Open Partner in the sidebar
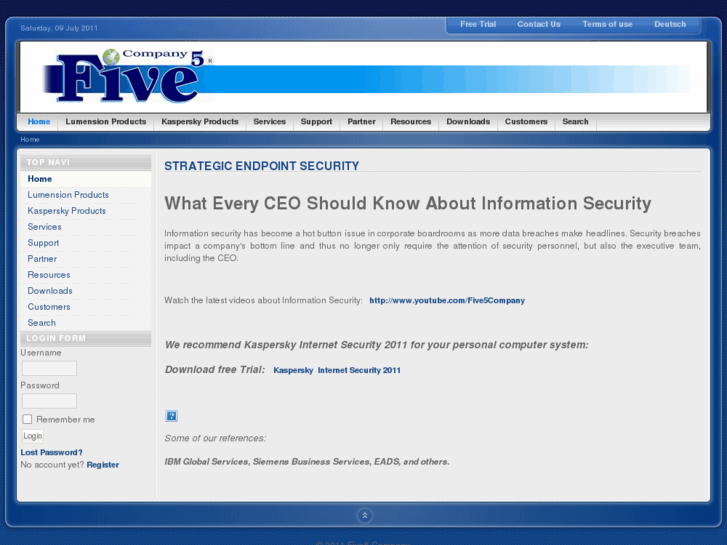 click(86, 259)
